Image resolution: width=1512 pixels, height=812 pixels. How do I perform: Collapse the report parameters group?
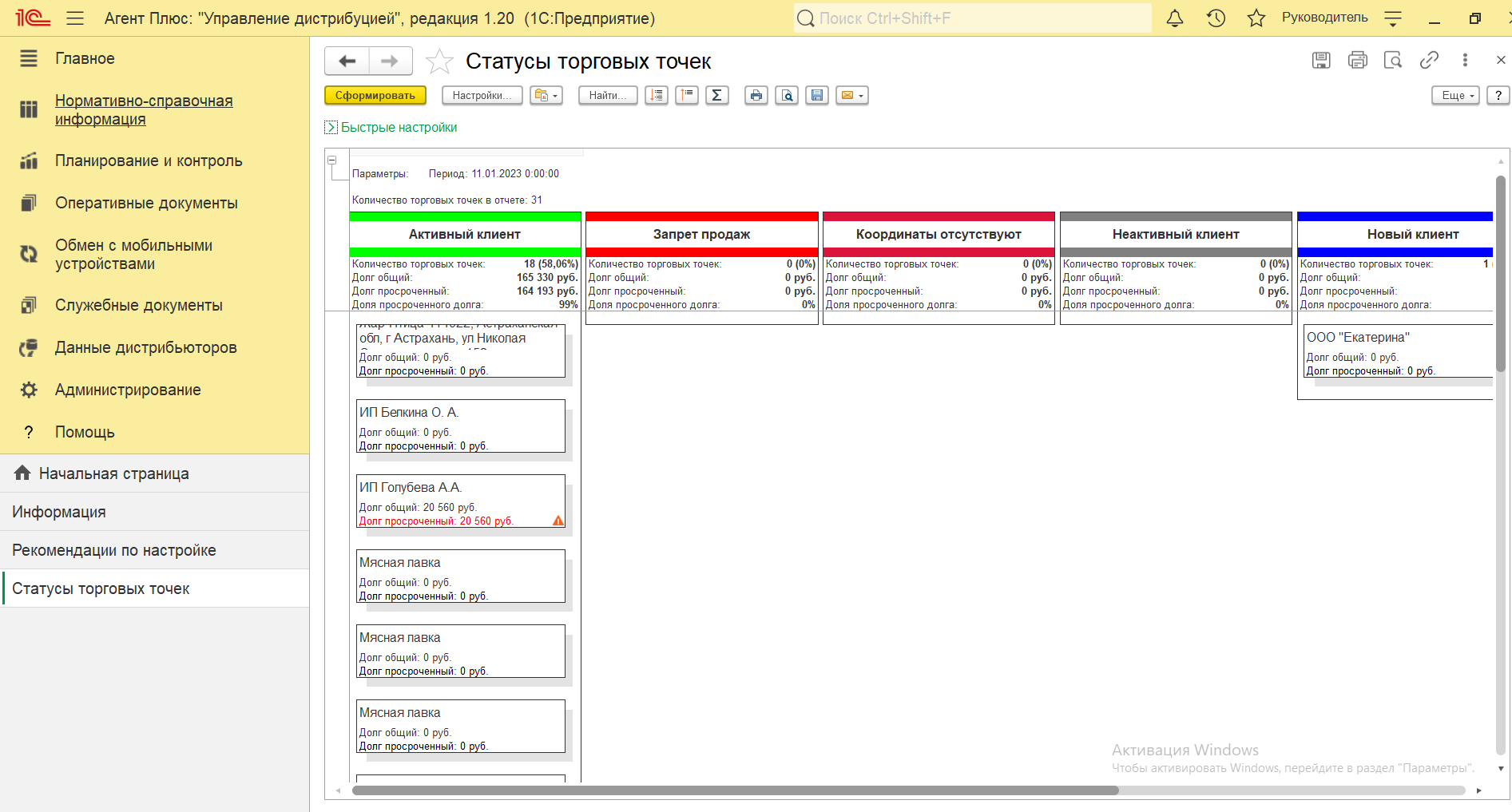pos(332,160)
